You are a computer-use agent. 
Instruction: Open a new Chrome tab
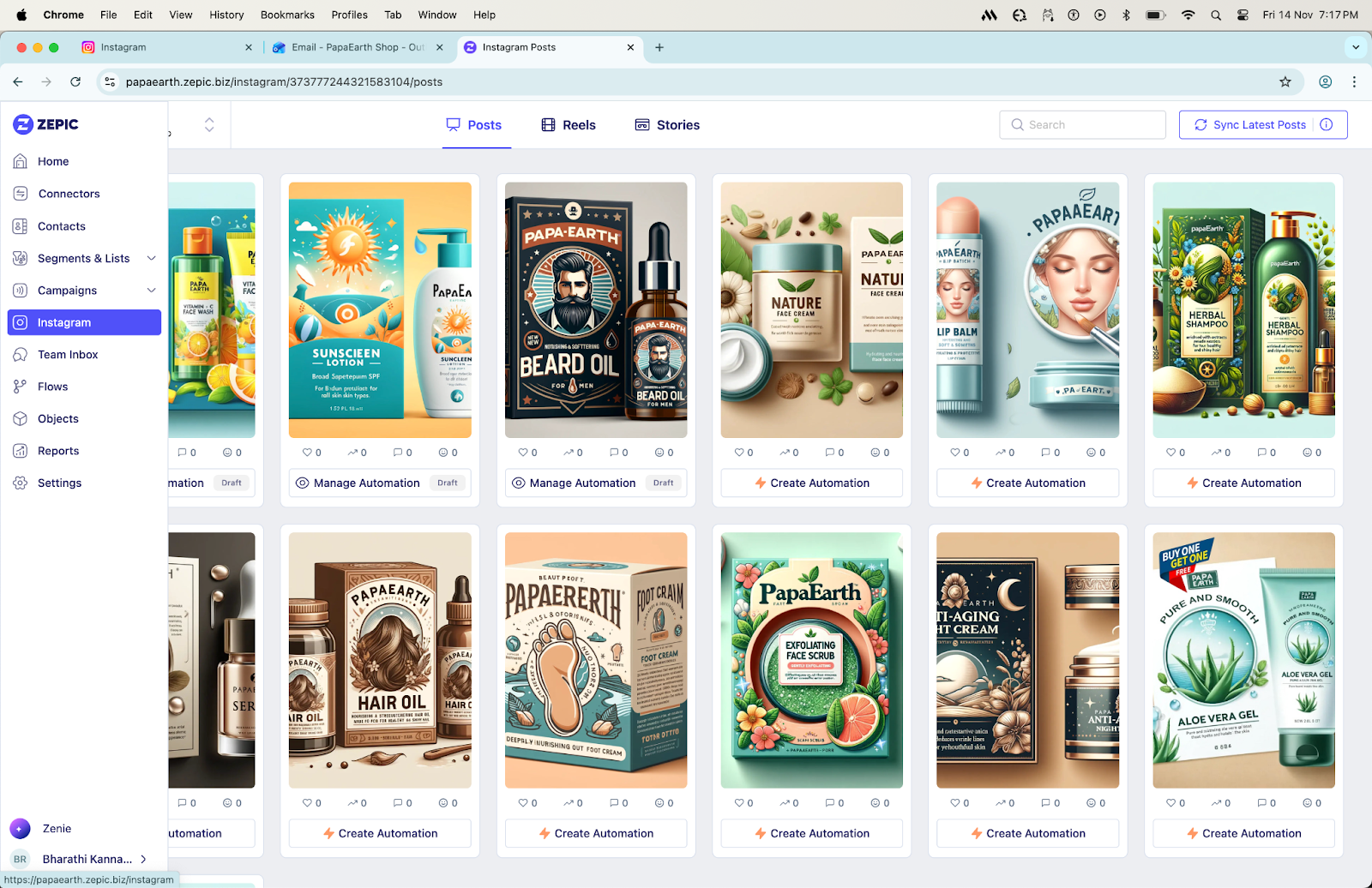coord(659,47)
